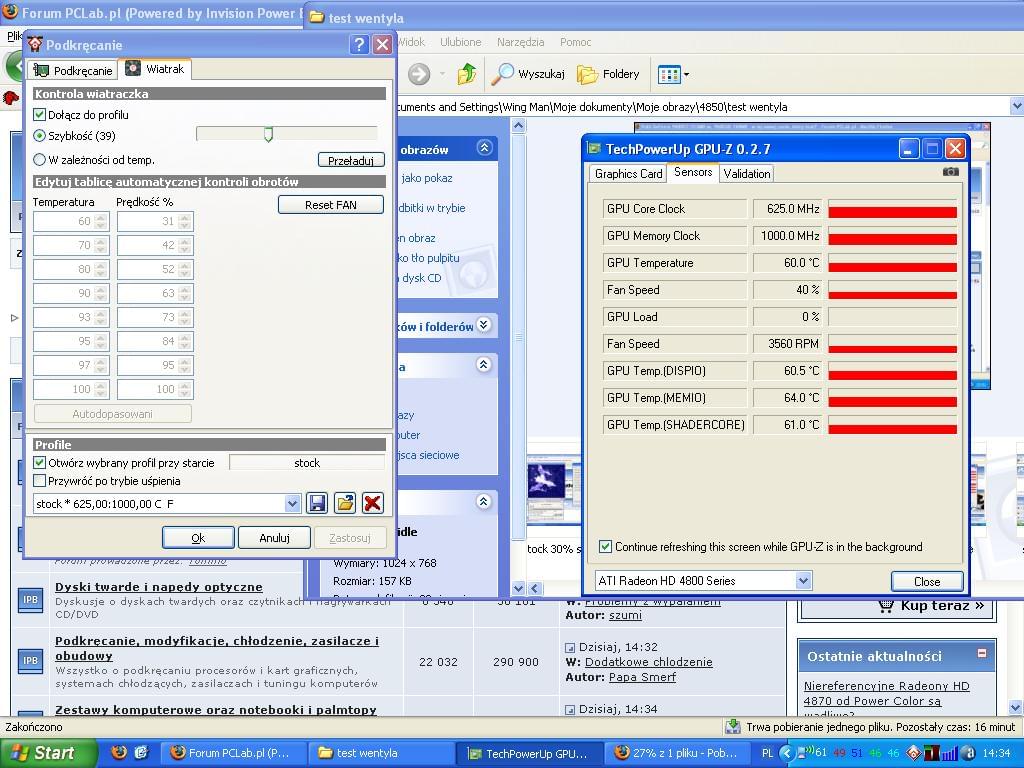Open the help question mark in Podkręcanie

359,45
